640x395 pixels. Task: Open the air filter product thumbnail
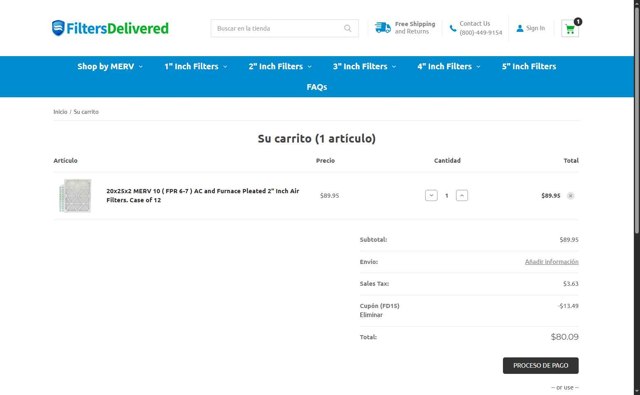(75, 196)
